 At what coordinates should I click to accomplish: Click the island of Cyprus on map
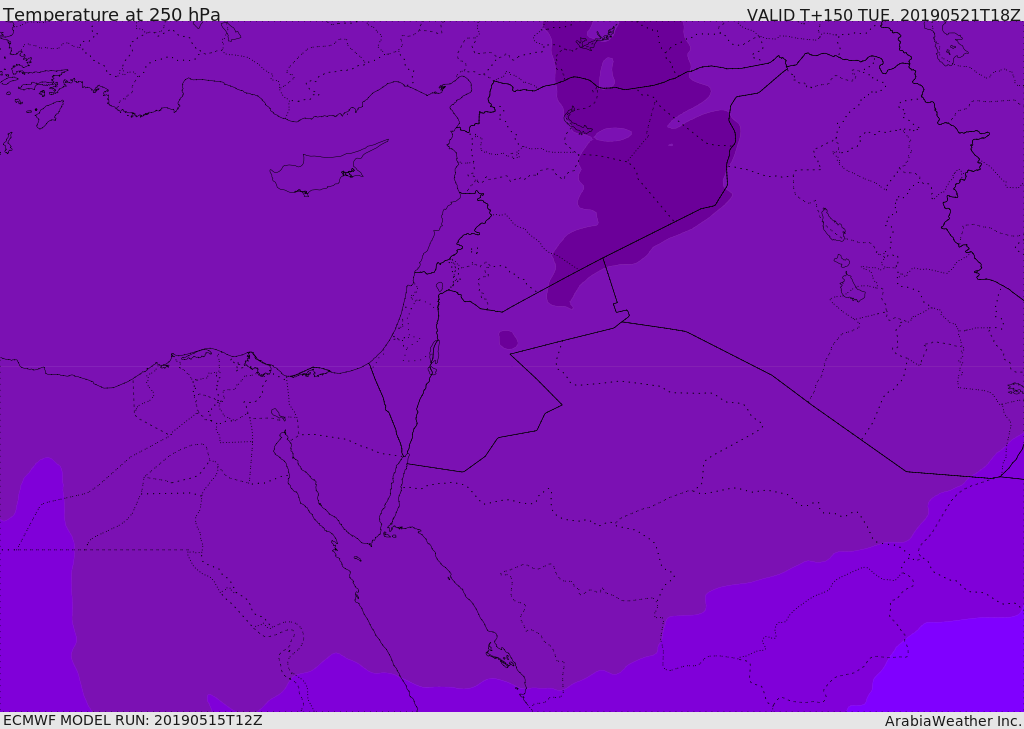tap(327, 169)
